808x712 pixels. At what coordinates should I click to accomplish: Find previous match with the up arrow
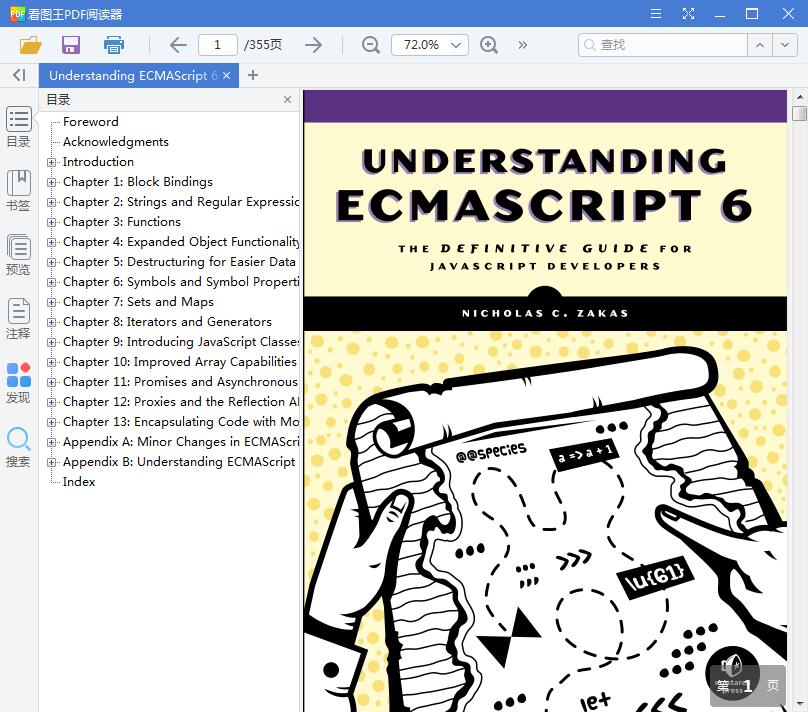pos(760,45)
